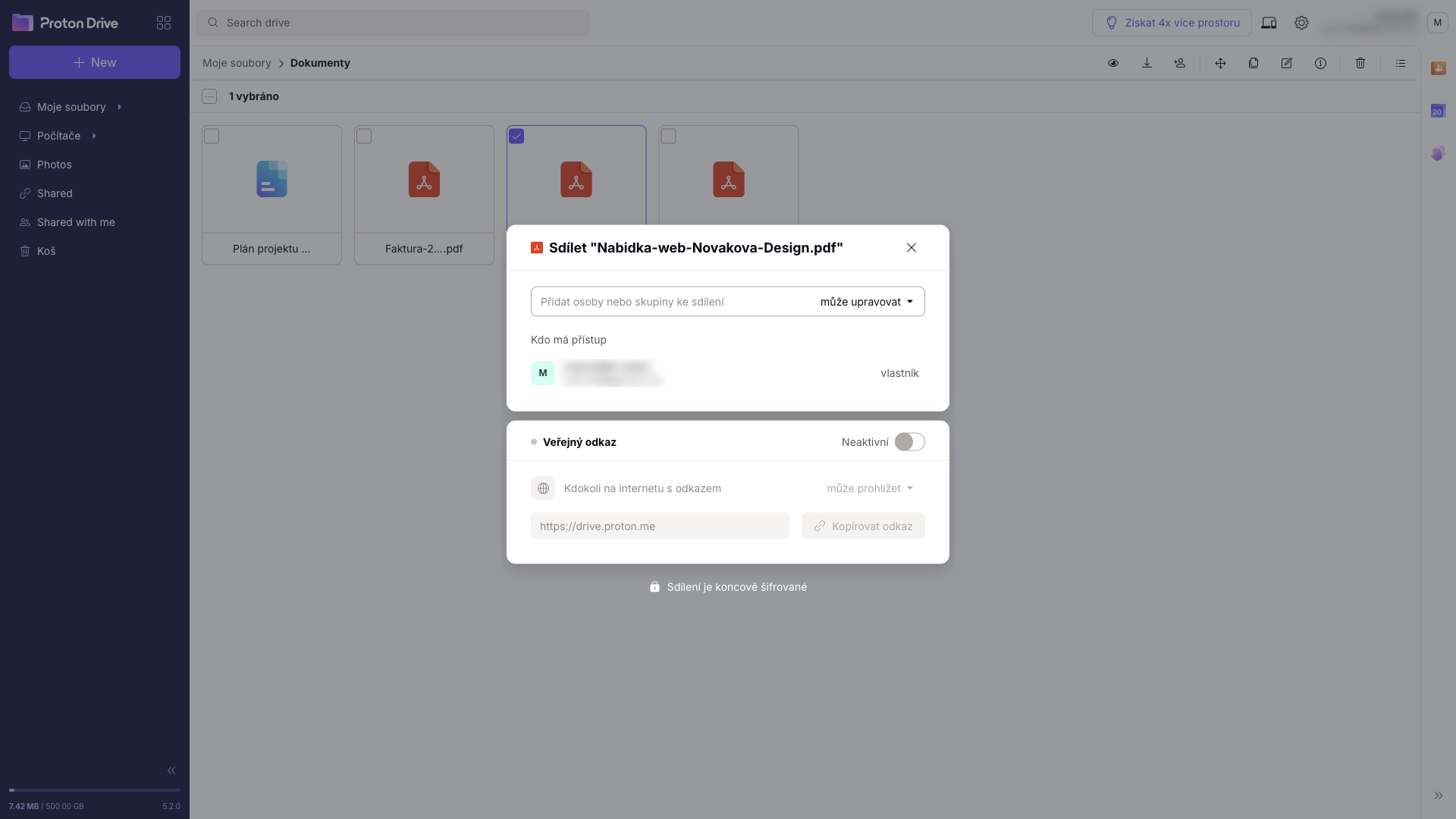
Task: Click the desktop app download icon
Action: tap(1269, 23)
